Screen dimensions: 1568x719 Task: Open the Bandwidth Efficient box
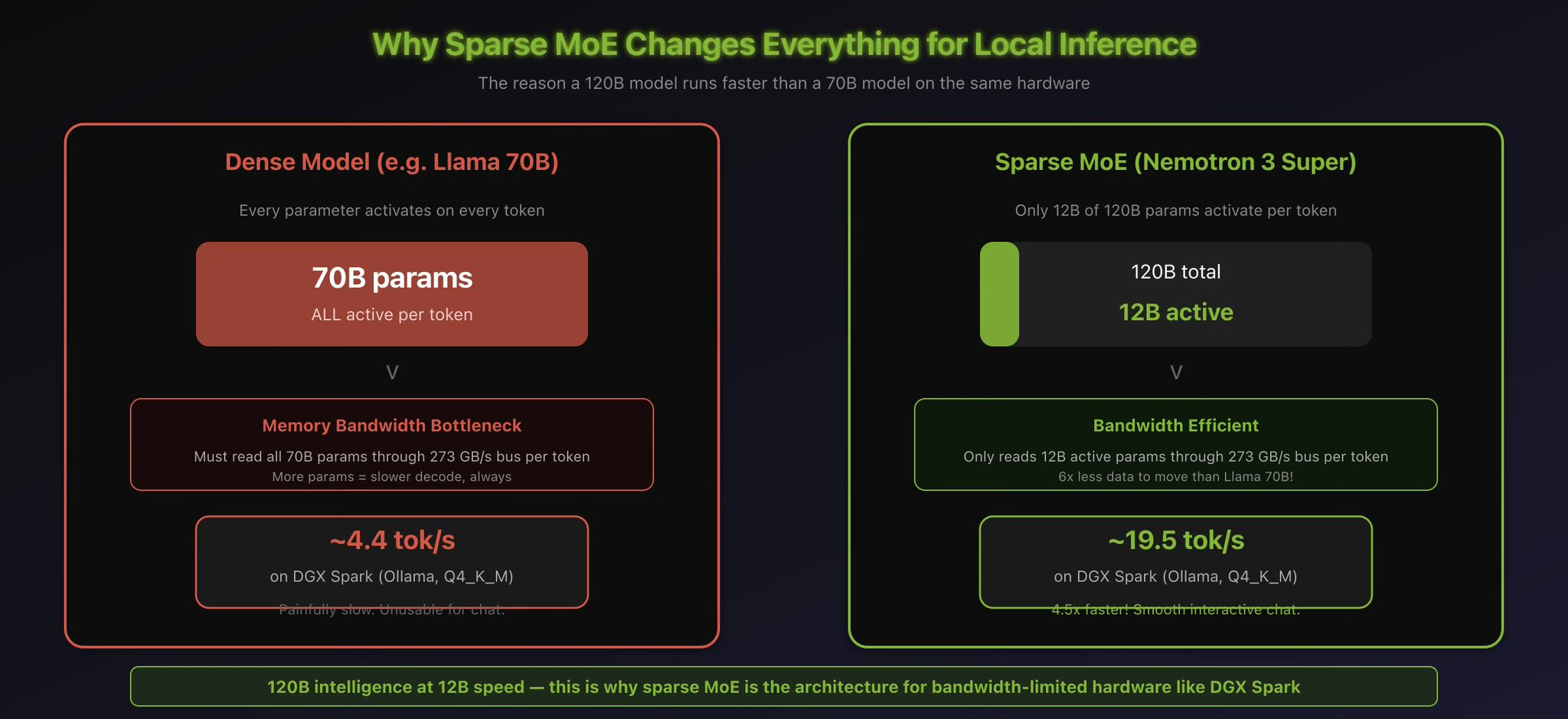(x=1176, y=444)
